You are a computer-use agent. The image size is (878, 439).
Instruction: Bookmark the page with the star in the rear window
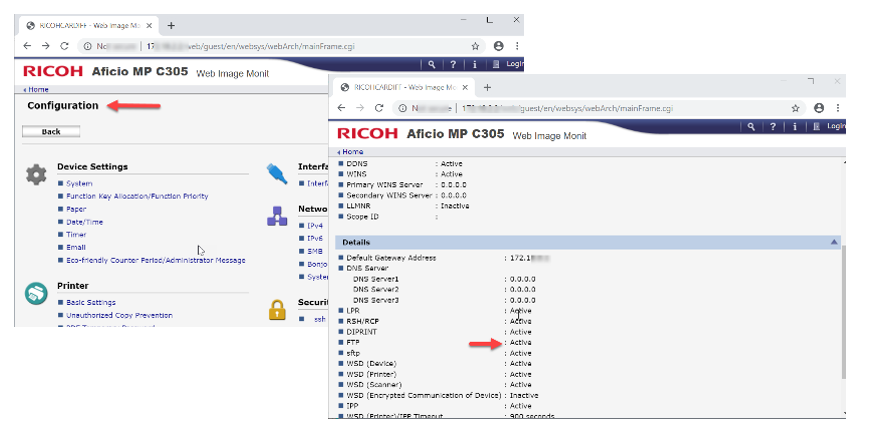click(x=475, y=46)
